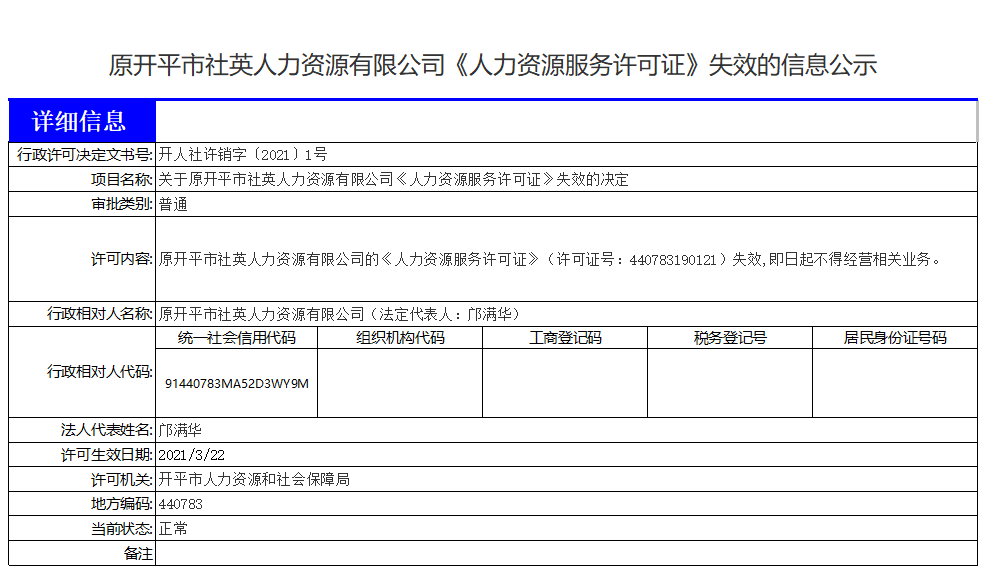Click the 统一社会信用代码 column header
This screenshot has width=992, height=579.
tap(237, 338)
